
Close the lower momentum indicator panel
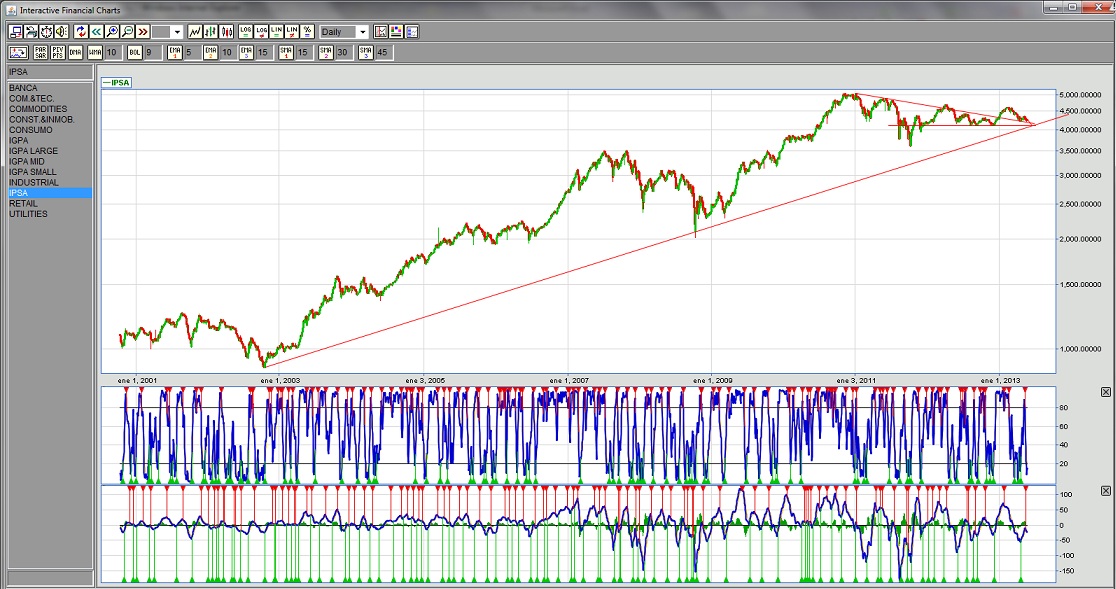click(1105, 491)
